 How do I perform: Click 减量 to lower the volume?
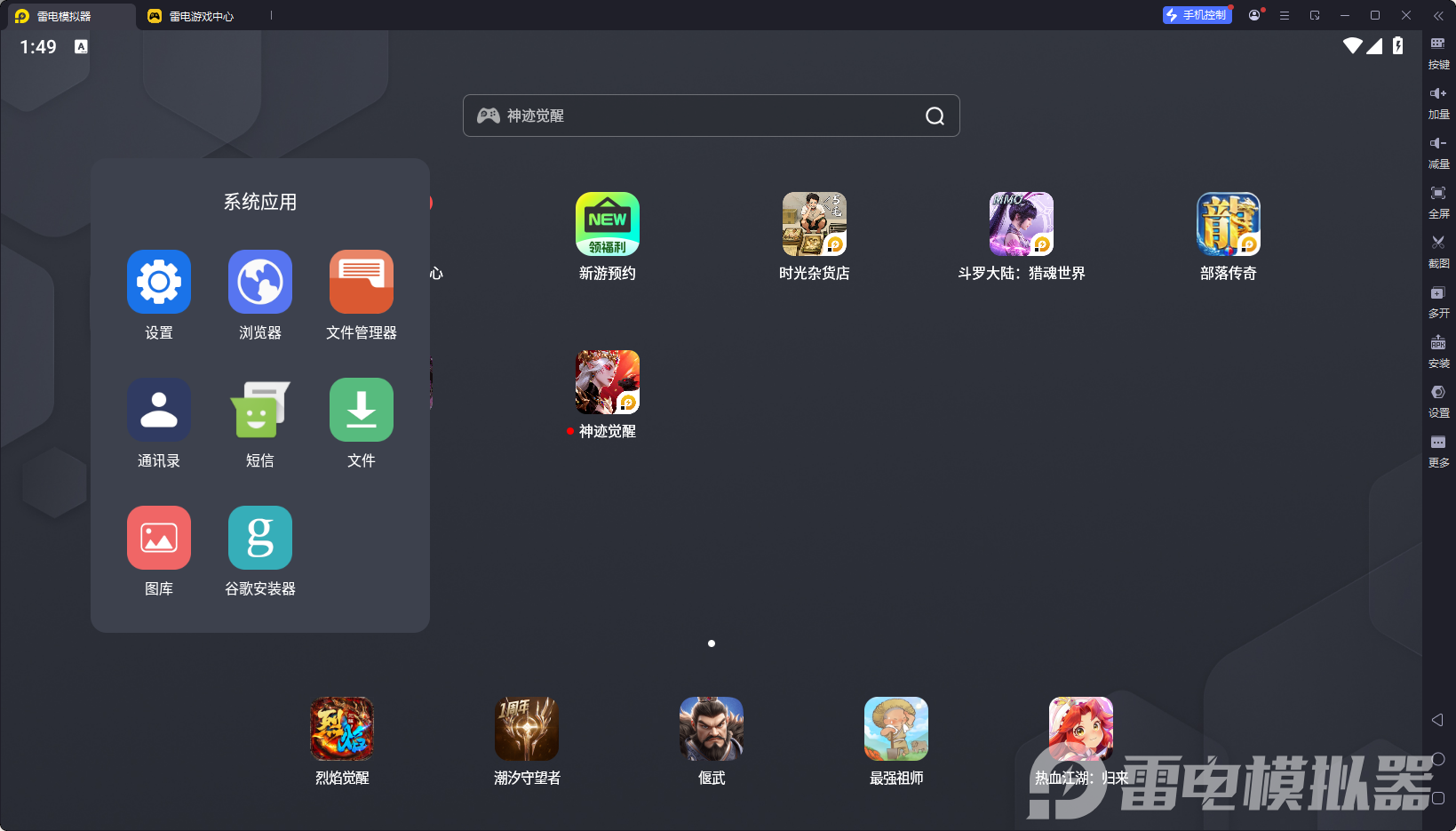(1438, 153)
